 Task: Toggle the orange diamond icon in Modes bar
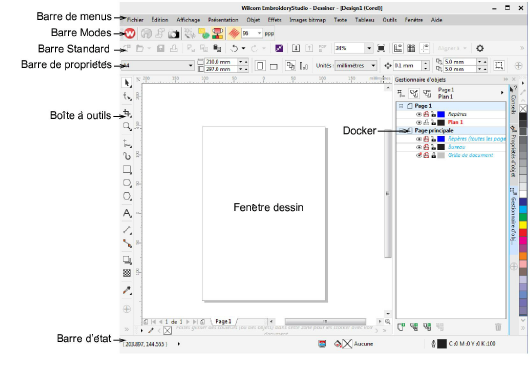click(234, 33)
